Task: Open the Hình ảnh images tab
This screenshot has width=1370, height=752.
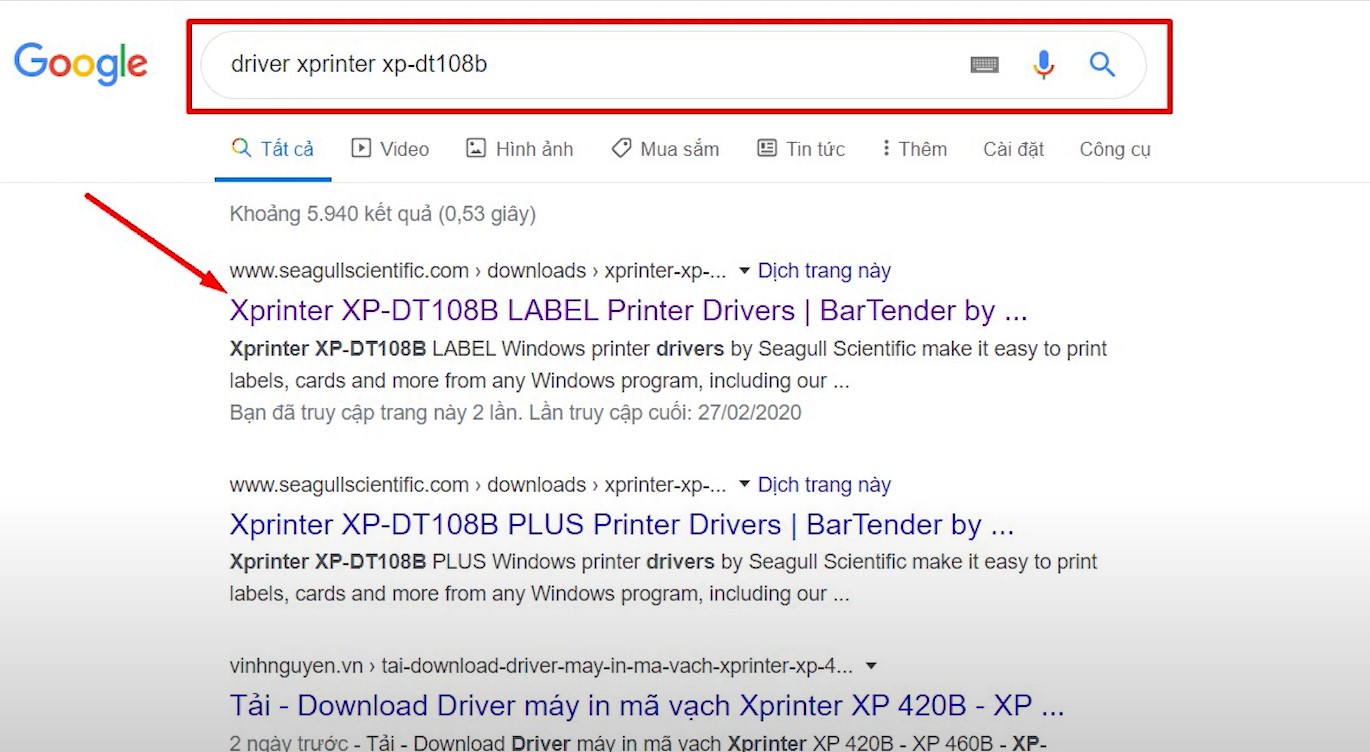Action: pos(520,149)
